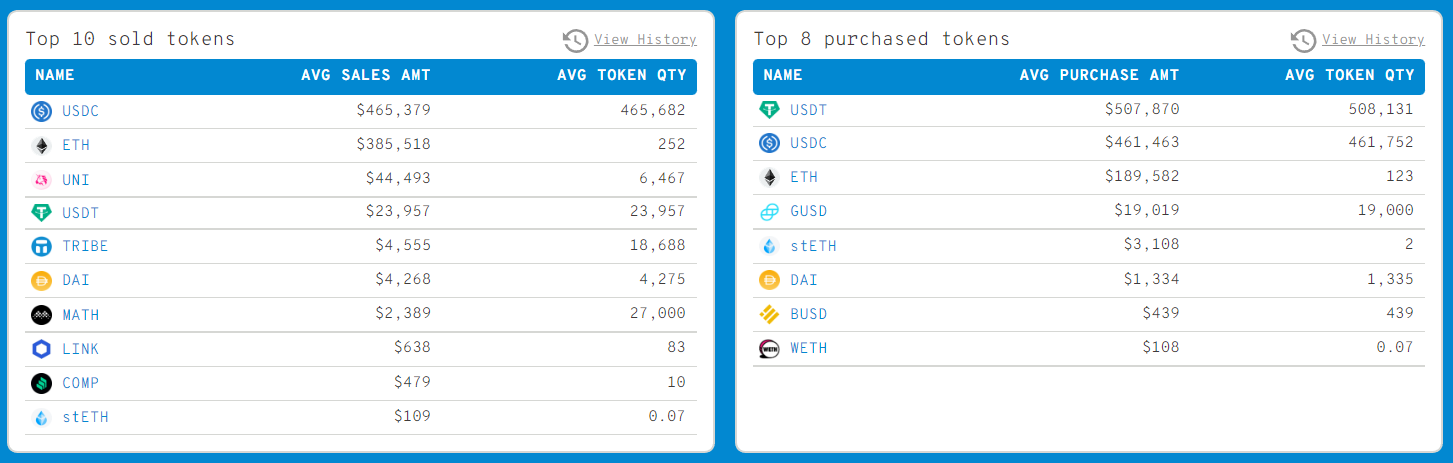Click NAME header in purchased tokens table
1453x463 pixels.
tap(783, 75)
